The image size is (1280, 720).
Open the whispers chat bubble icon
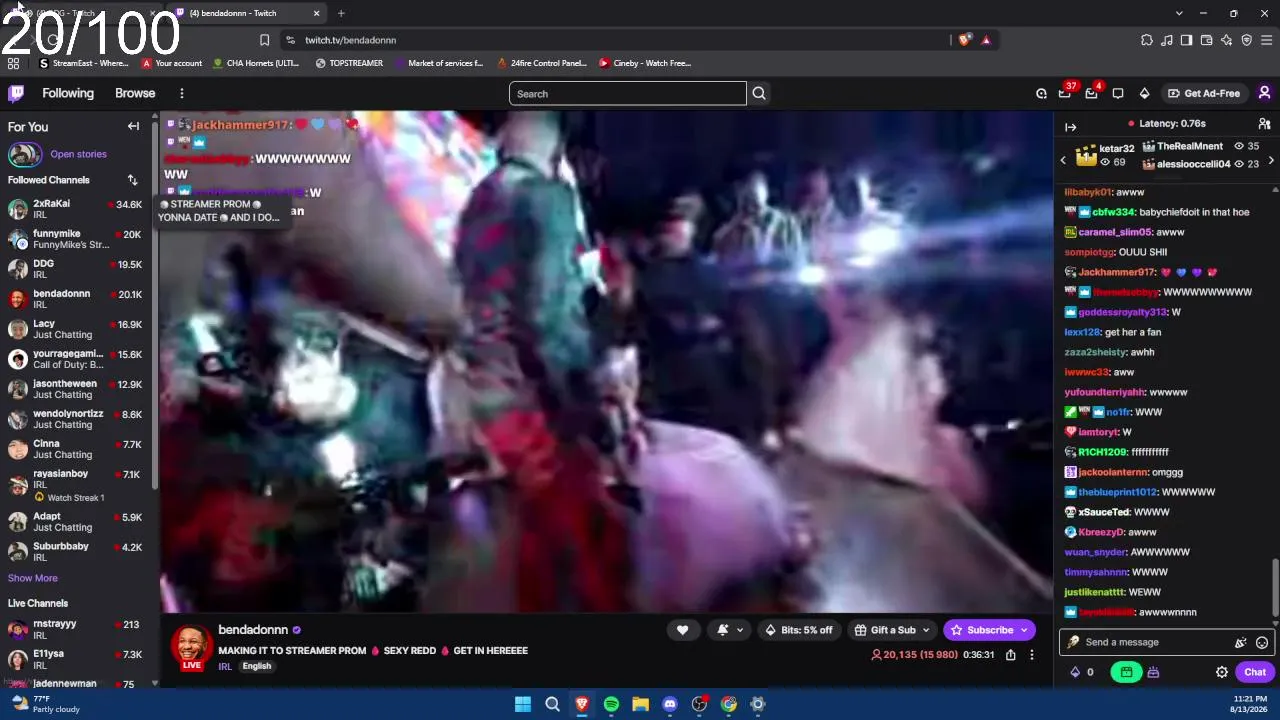click(1118, 94)
